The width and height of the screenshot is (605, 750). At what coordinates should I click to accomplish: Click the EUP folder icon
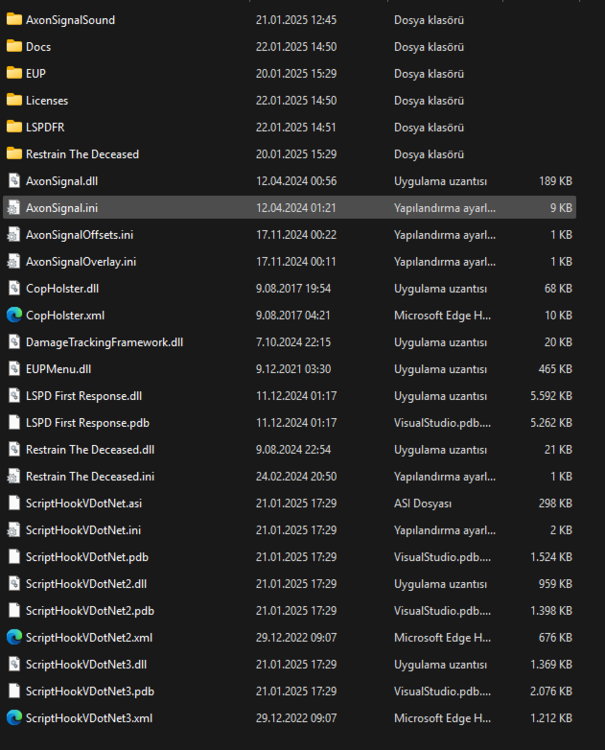14,73
